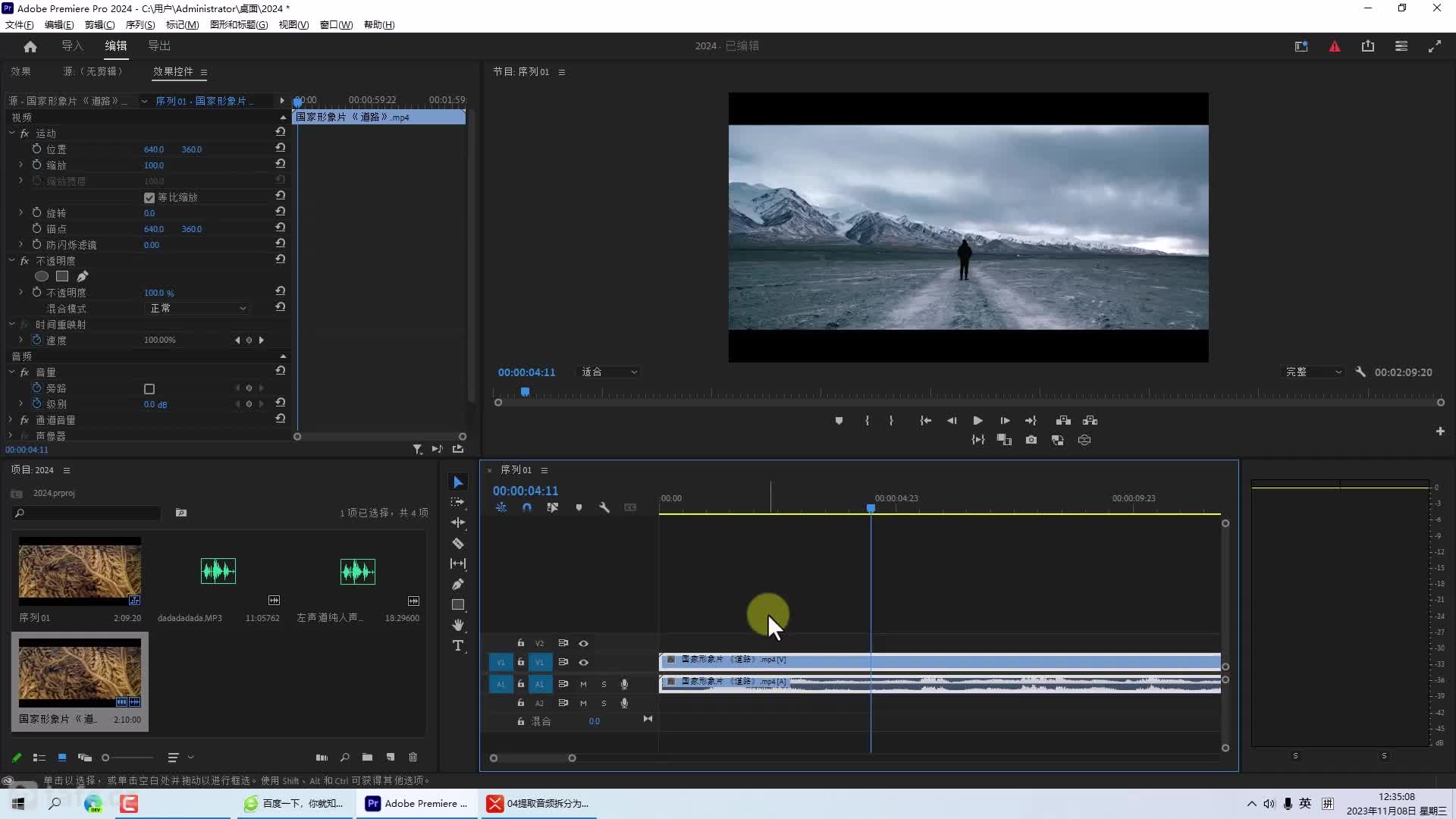The height and width of the screenshot is (819, 1456).
Task: Open the 窗口(W) menu
Action: pyautogui.click(x=336, y=24)
